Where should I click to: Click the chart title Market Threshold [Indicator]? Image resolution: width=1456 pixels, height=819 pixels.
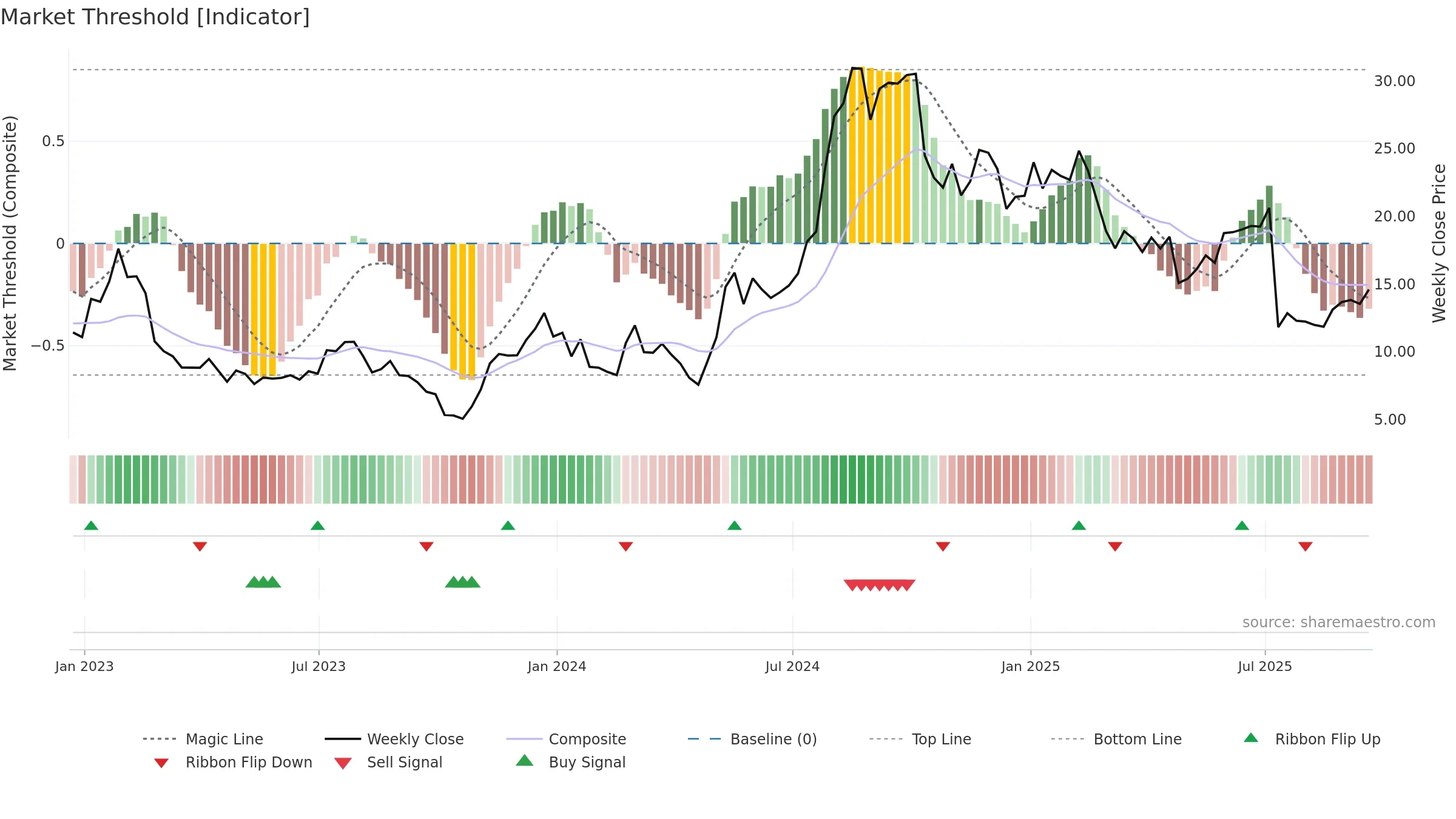point(155,17)
